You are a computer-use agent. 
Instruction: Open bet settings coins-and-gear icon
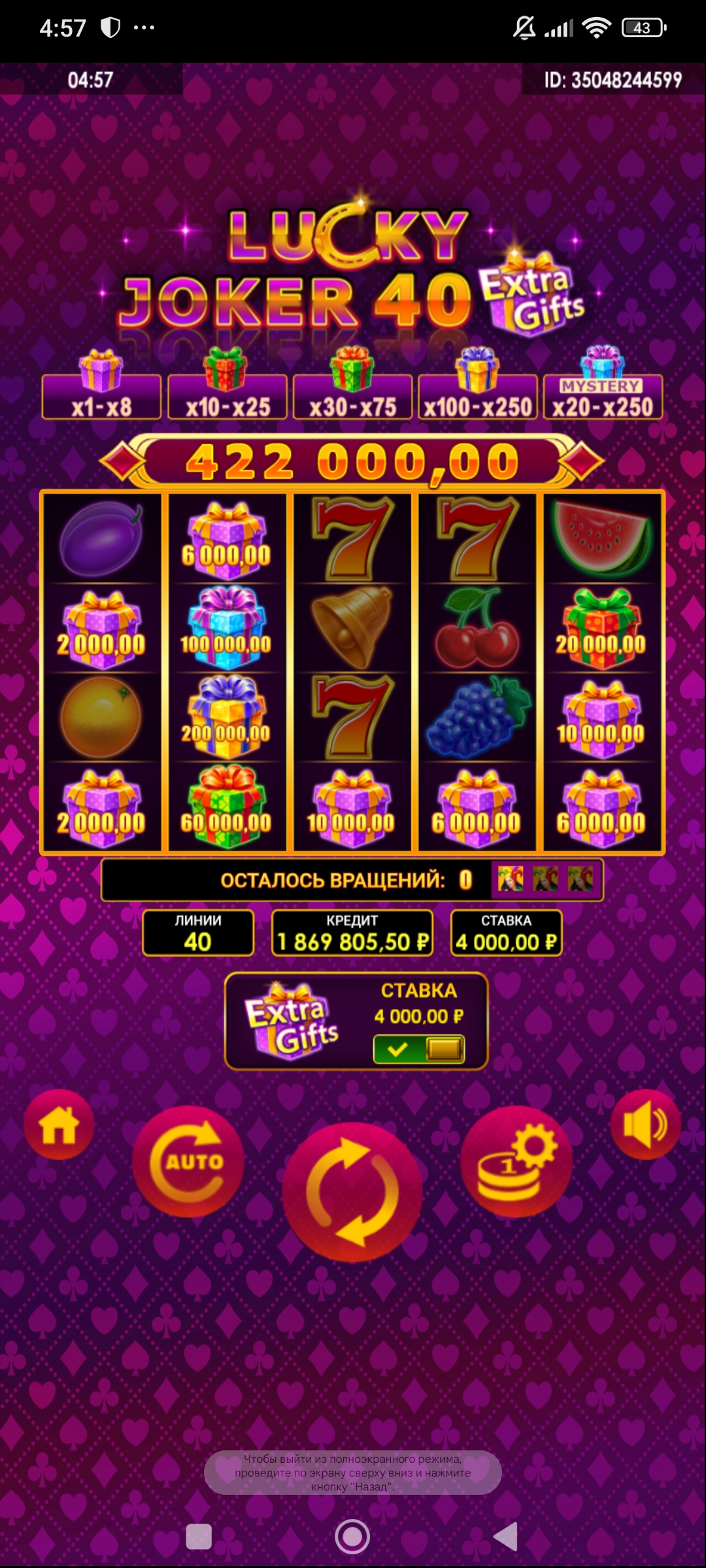coord(516,1162)
